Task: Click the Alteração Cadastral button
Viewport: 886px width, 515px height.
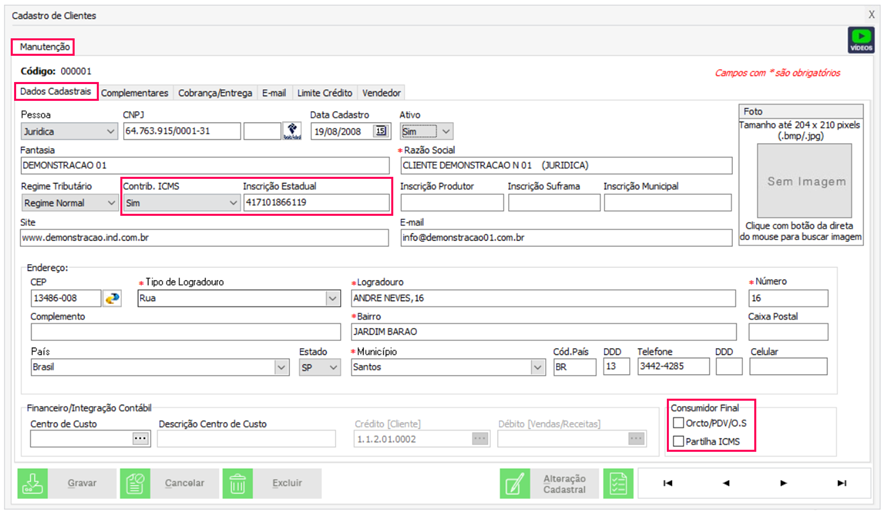Action: (550, 484)
